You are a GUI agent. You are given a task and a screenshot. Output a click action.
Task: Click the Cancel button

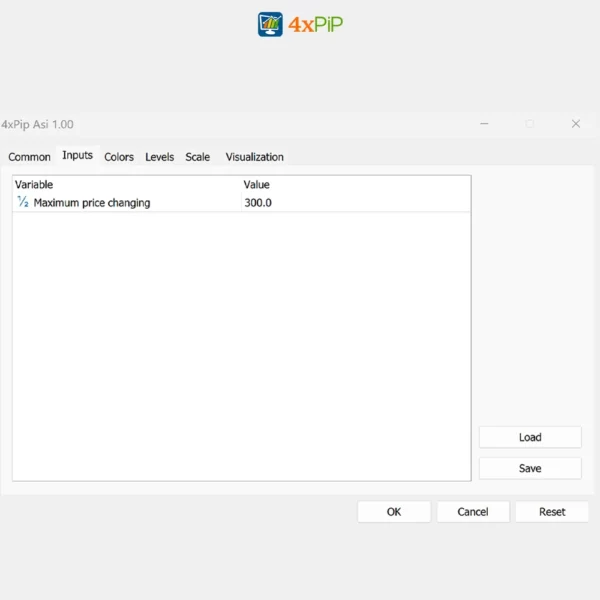coord(473,511)
